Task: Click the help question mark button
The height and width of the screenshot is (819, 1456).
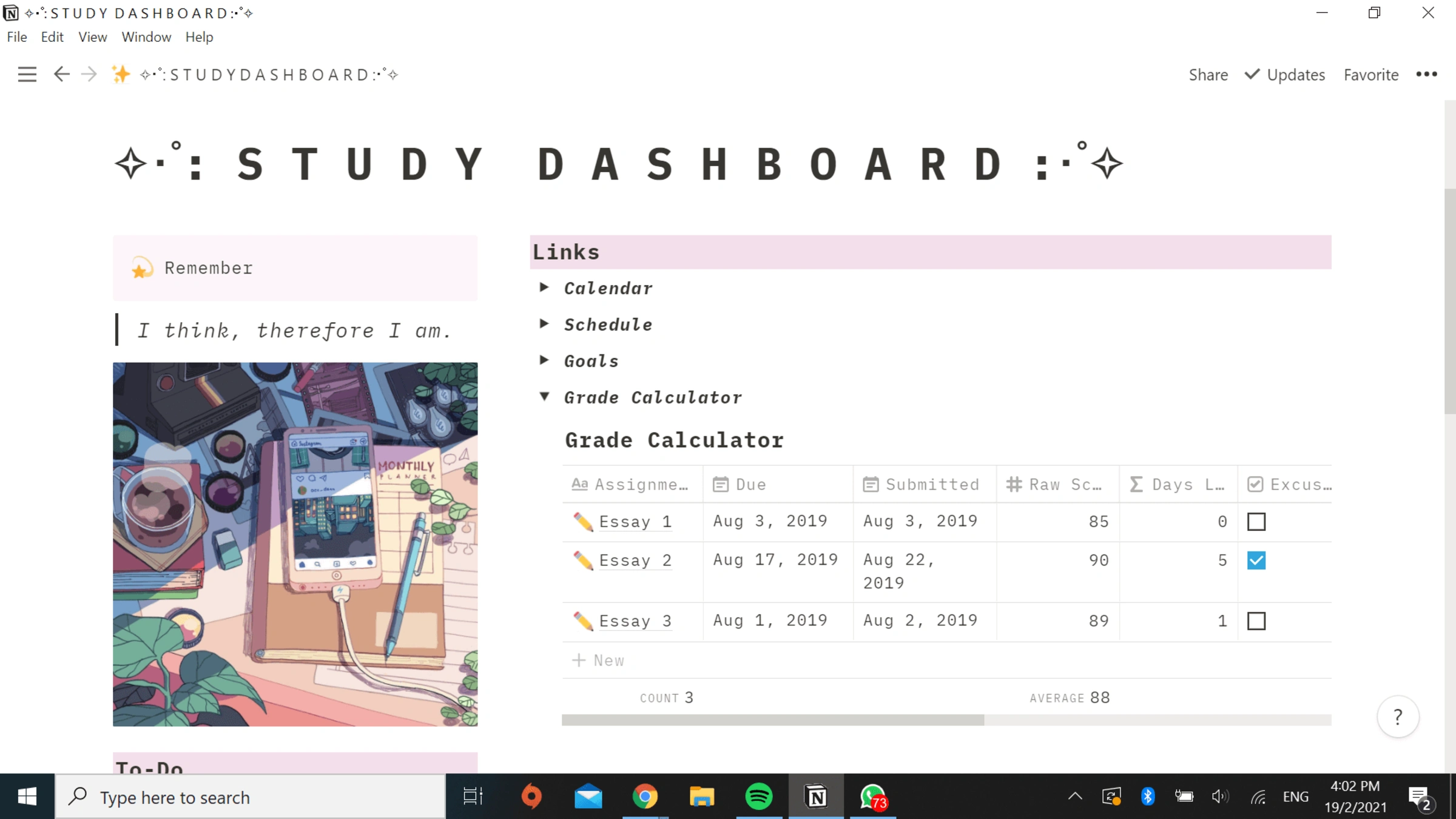Action: pos(1399,716)
